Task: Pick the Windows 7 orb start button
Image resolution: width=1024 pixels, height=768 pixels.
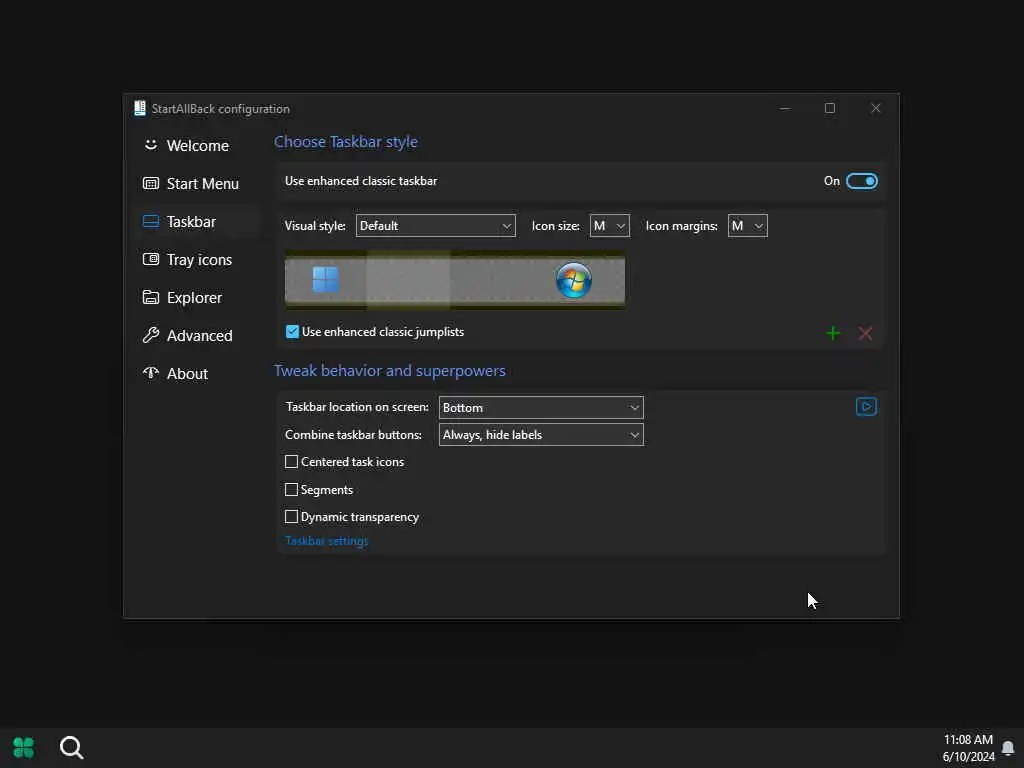Action: point(573,280)
